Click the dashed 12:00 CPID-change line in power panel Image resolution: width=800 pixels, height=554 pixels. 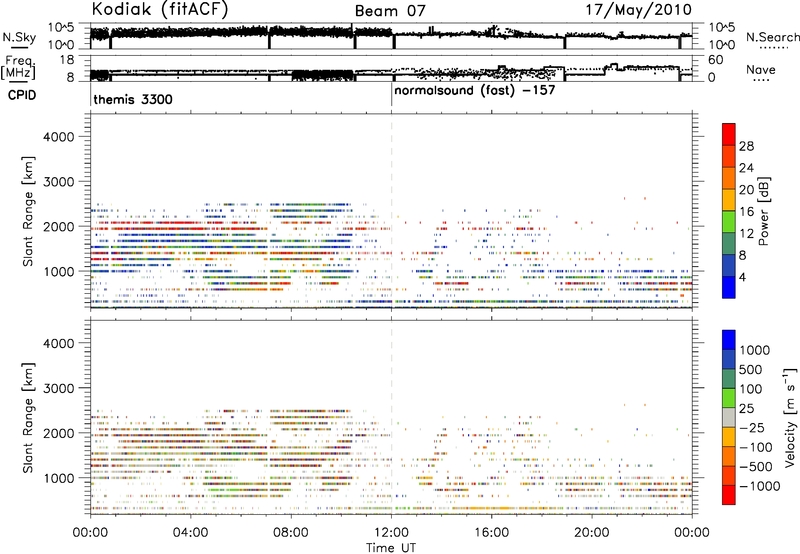(x=392, y=211)
